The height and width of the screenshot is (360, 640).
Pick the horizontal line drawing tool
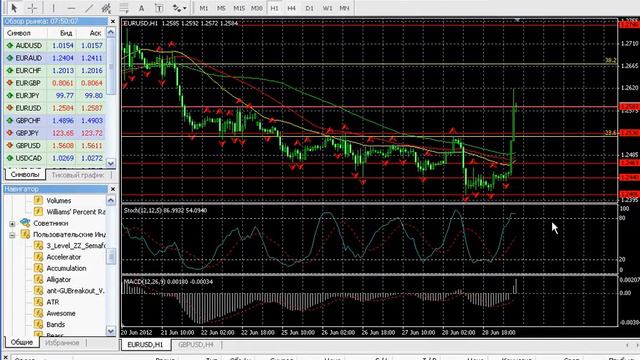(71, 8)
